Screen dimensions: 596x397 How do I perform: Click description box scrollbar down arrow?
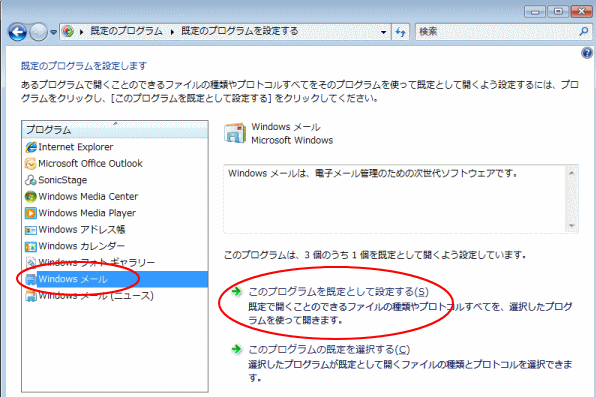click(571, 226)
